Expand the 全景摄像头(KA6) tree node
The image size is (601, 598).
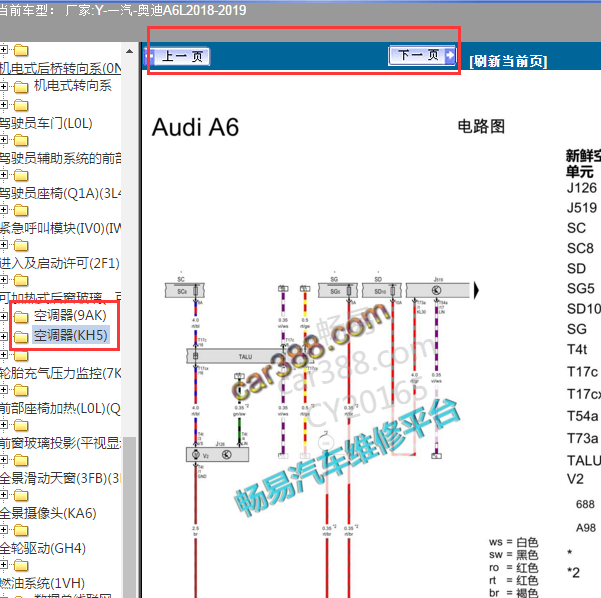[x=3, y=495]
